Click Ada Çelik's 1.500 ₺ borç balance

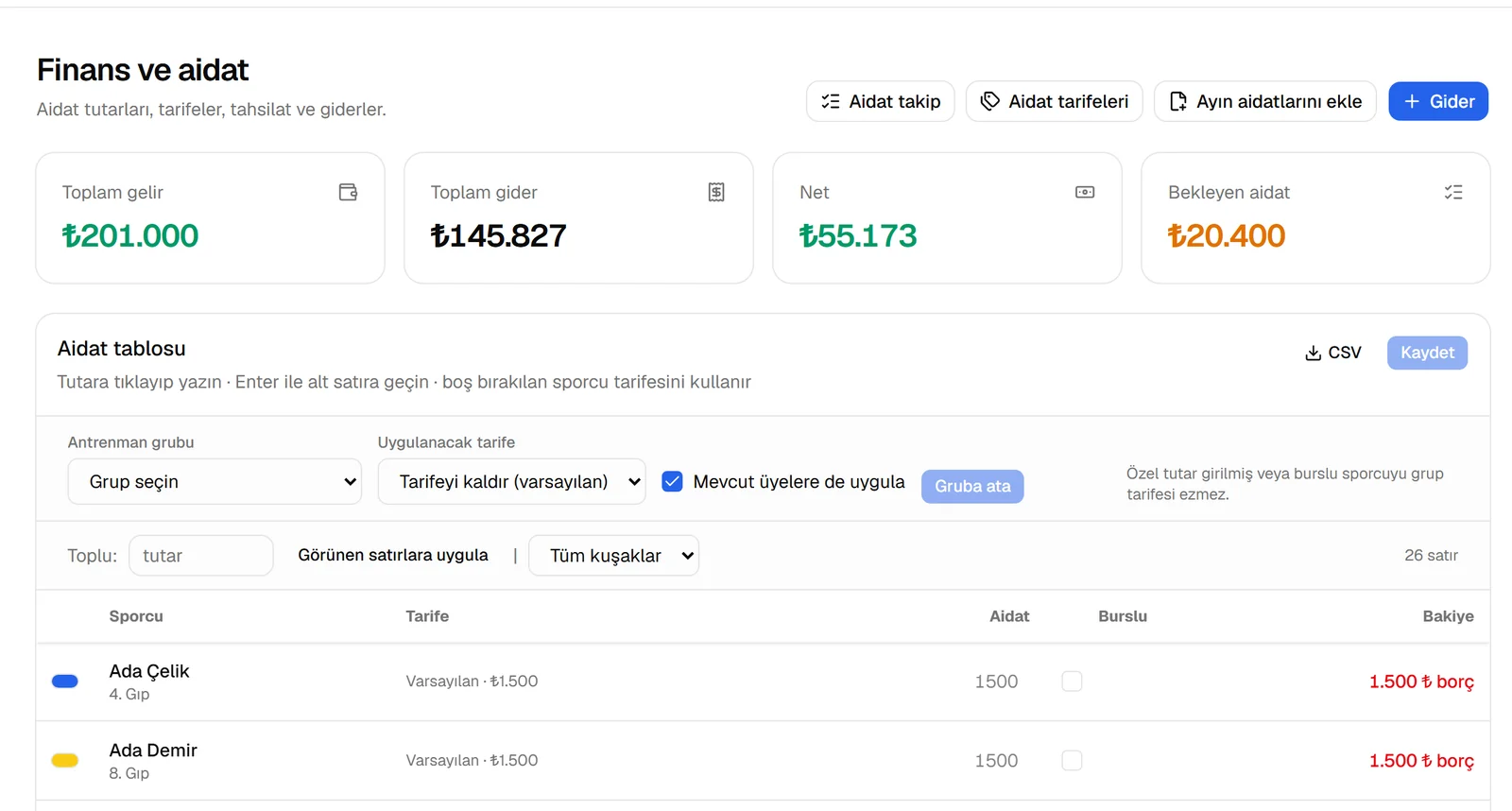coord(1421,681)
